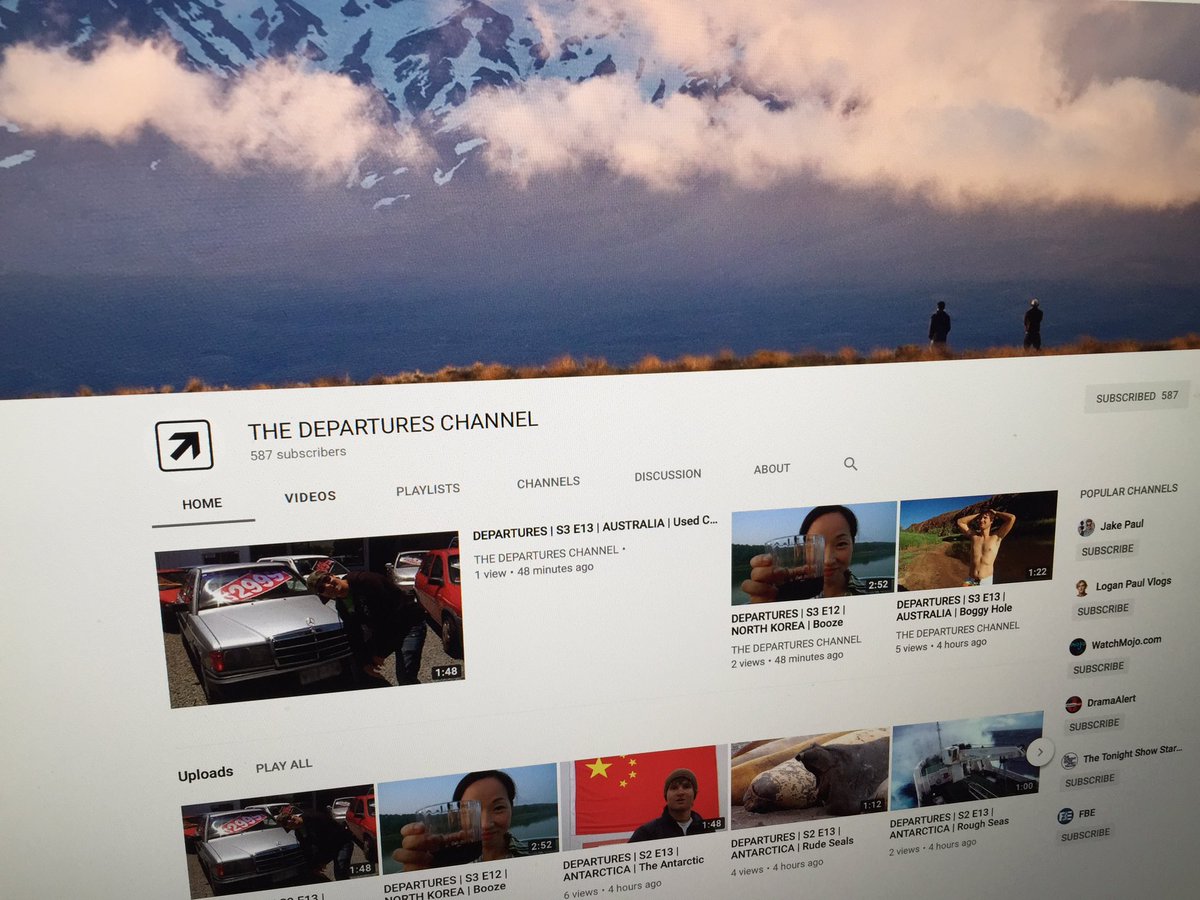Click top-row S3 E12 NORTH KOREA Booze title
The width and height of the screenshot is (1200, 900).
pyautogui.click(x=789, y=619)
